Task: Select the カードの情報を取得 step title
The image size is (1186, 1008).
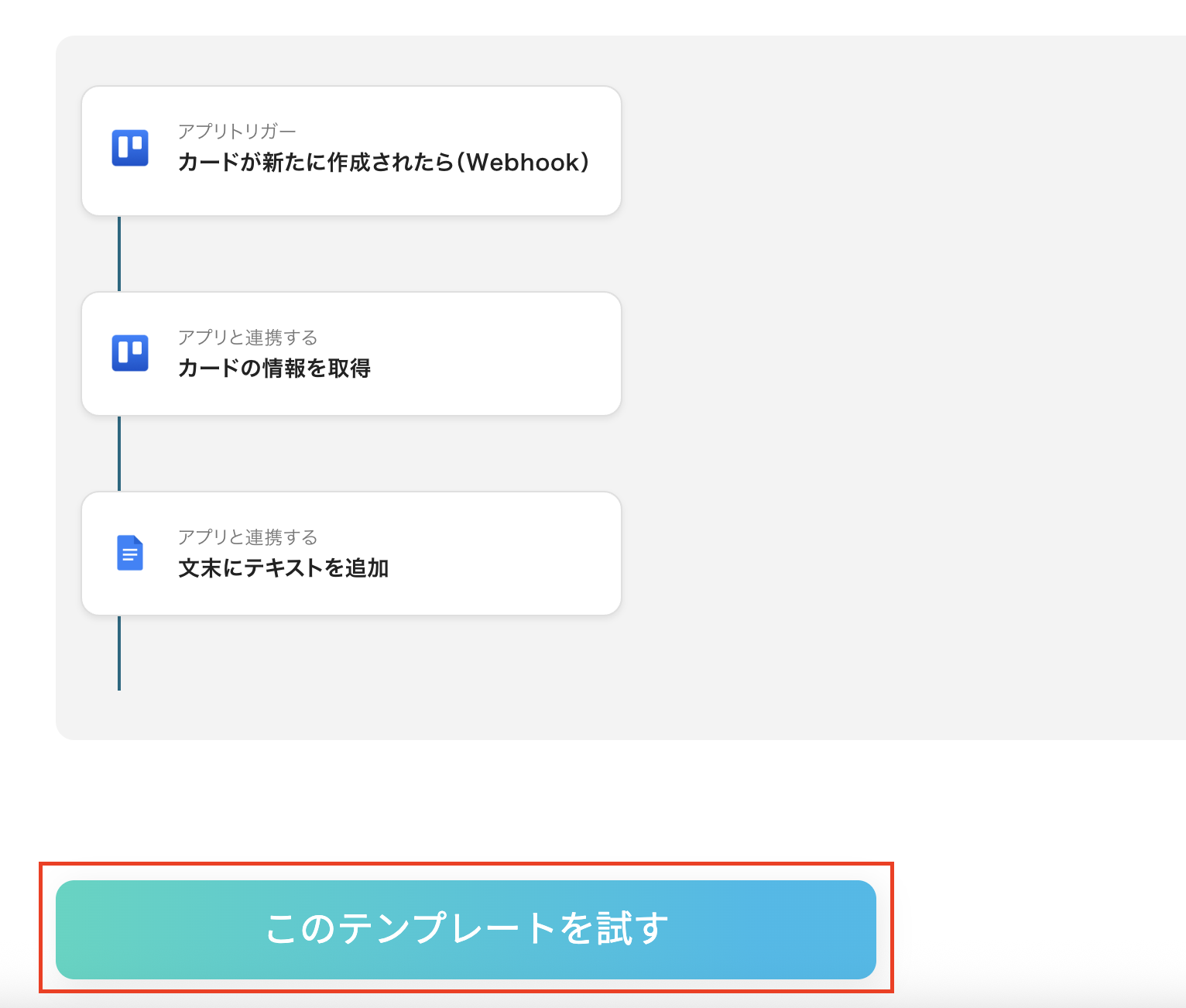Action: tap(274, 368)
